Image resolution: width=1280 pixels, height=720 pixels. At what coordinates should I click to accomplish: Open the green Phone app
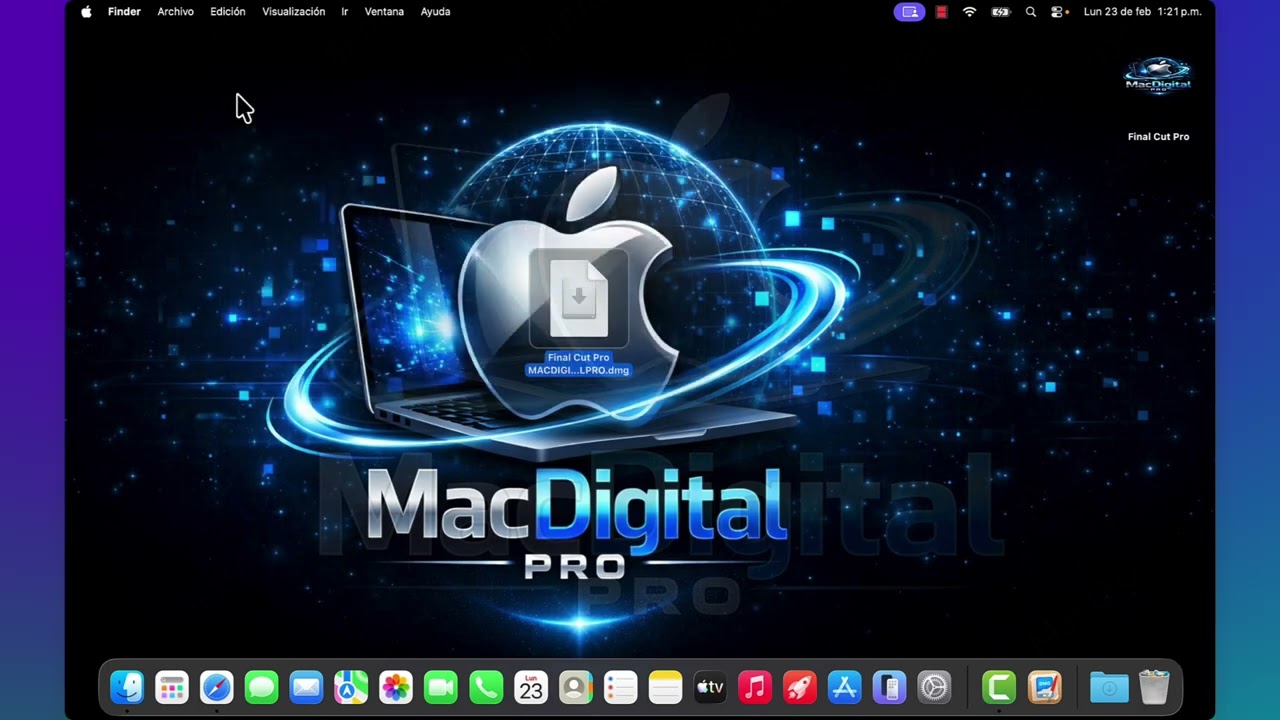coord(486,687)
